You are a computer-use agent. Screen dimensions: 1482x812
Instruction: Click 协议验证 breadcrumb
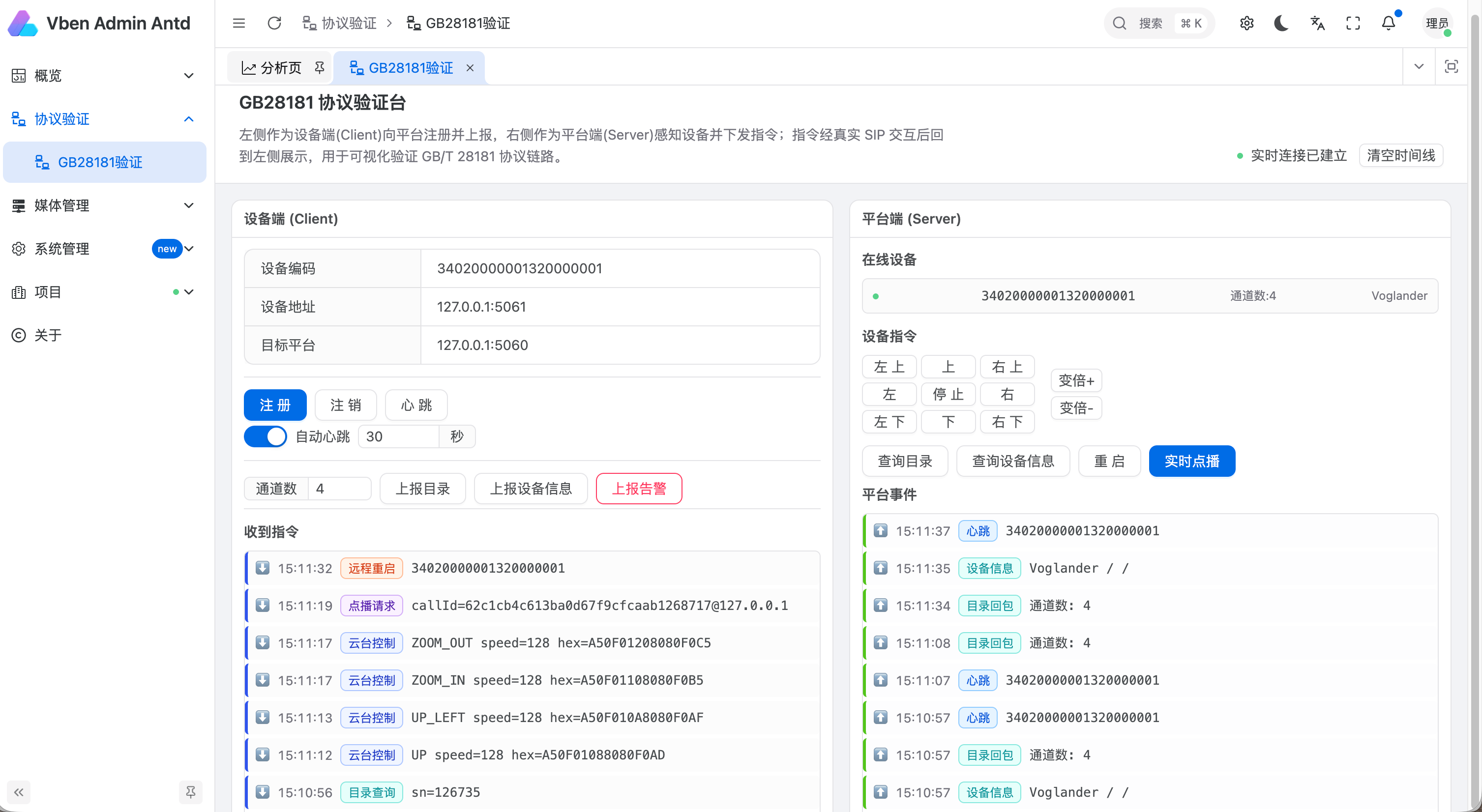[340, 23]
